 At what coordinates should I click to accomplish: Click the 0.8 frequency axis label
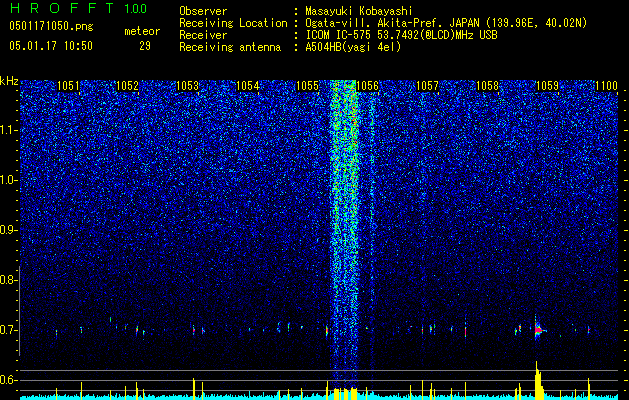(x=8, y=280)
